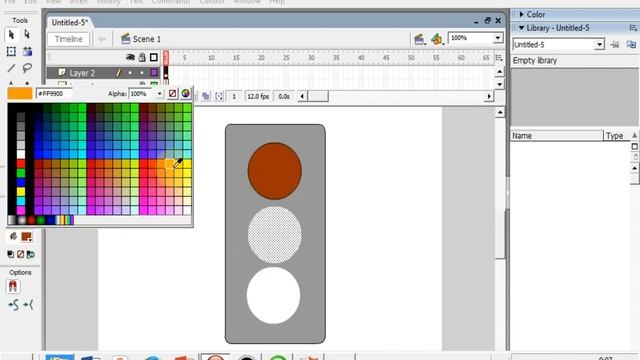Click the Scene 1 label
640x360 pixels.
pyautogui.click(x=147, y=39)
